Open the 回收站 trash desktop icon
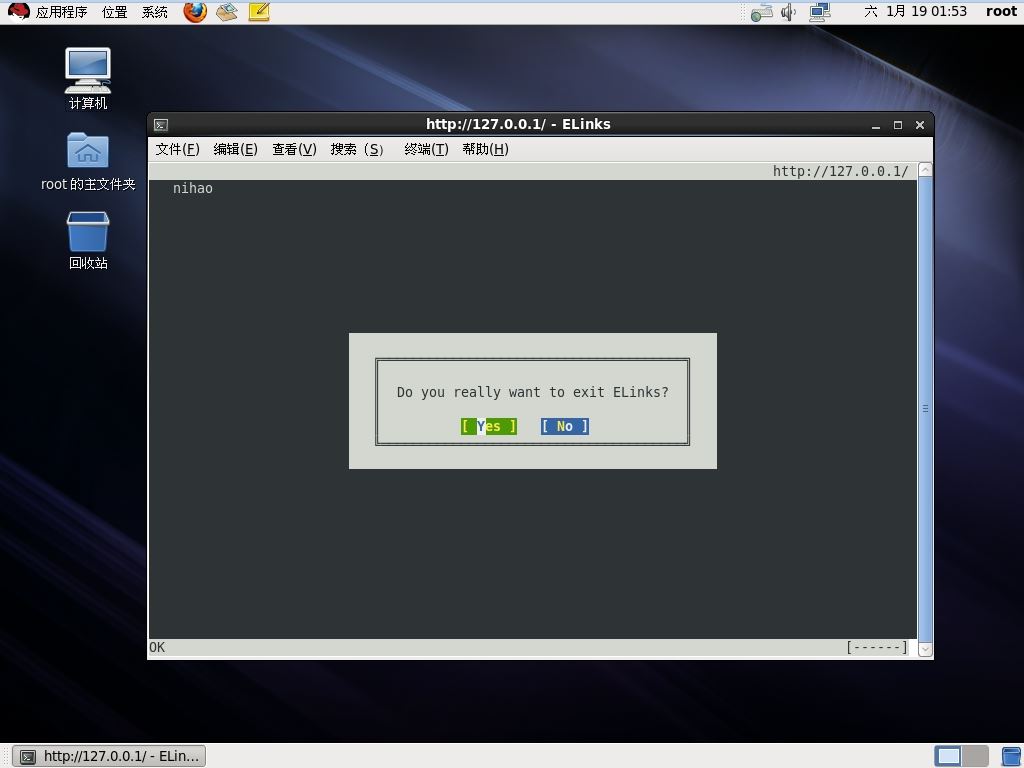The height and width of the screenshot is (768, 1024). (x=88, y=240)
